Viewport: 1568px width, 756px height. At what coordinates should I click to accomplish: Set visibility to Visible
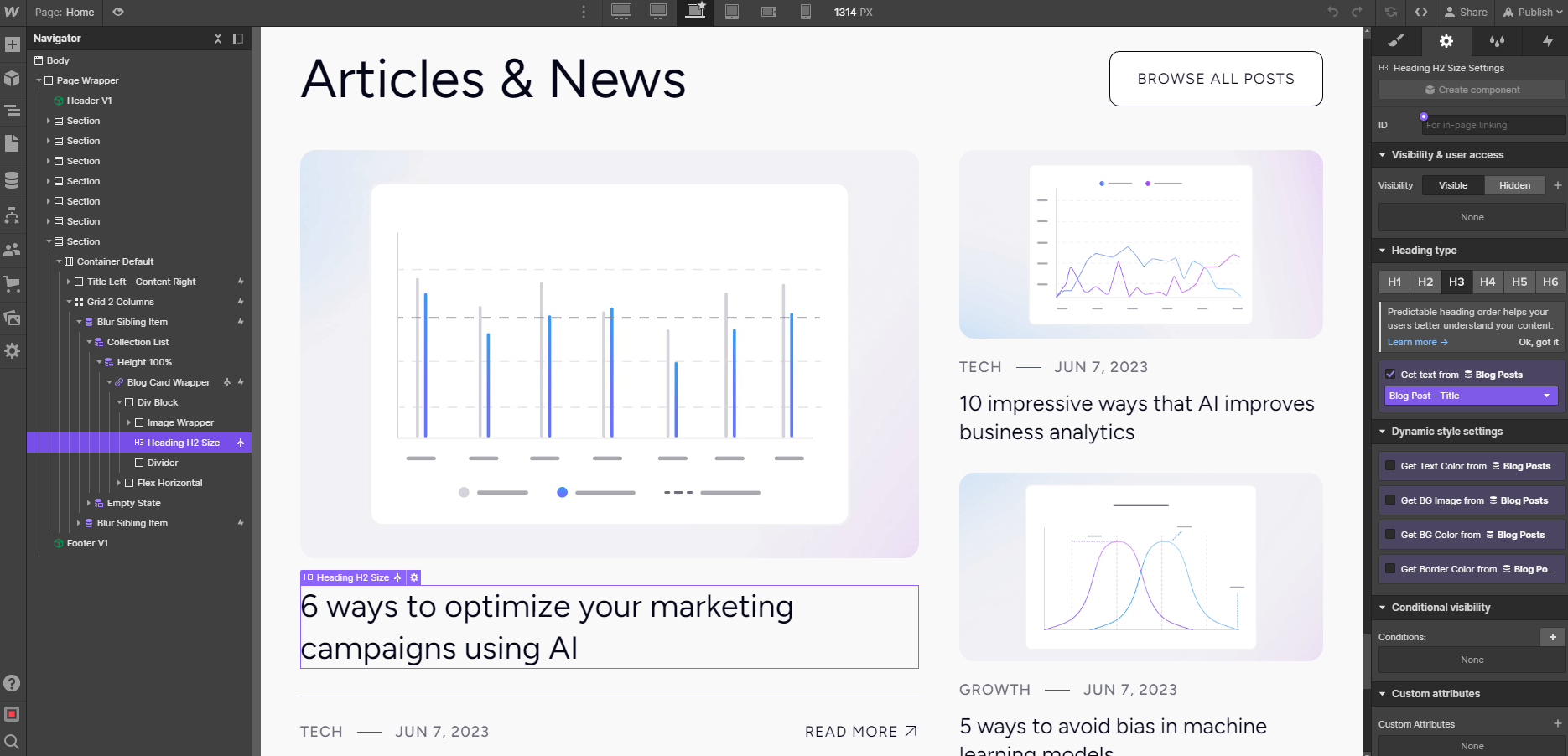click(x=1451, y=184)
